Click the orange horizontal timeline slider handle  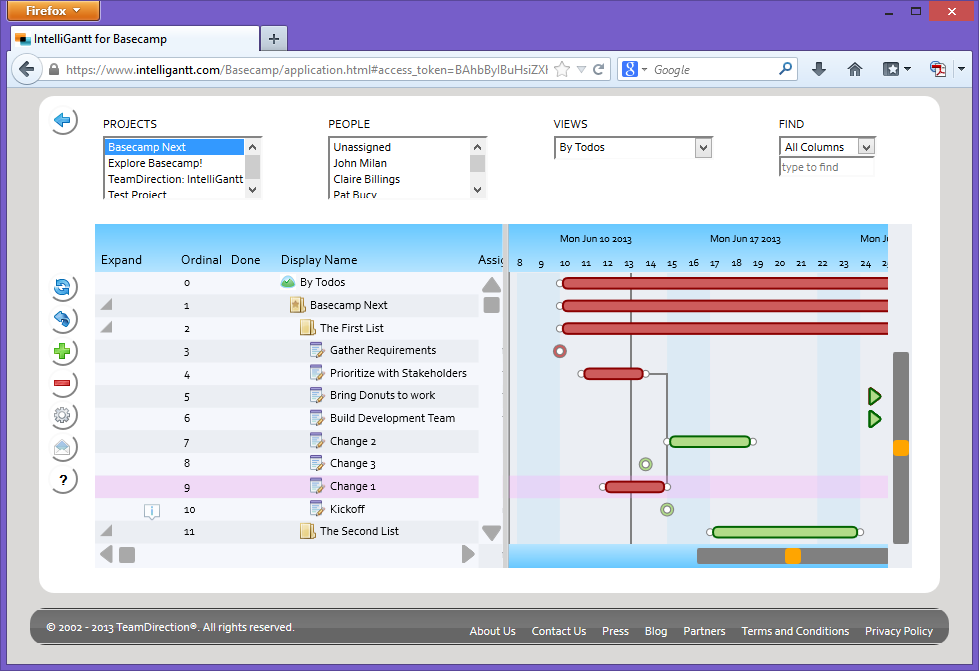[792, 556]
